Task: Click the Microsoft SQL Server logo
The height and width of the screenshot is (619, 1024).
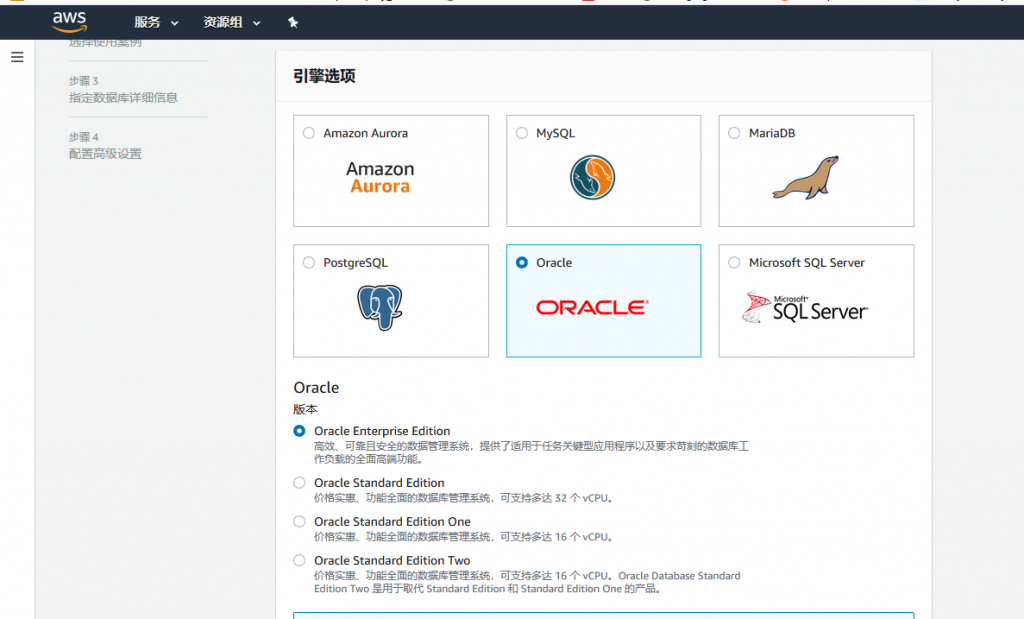Action: pos(805,308)
